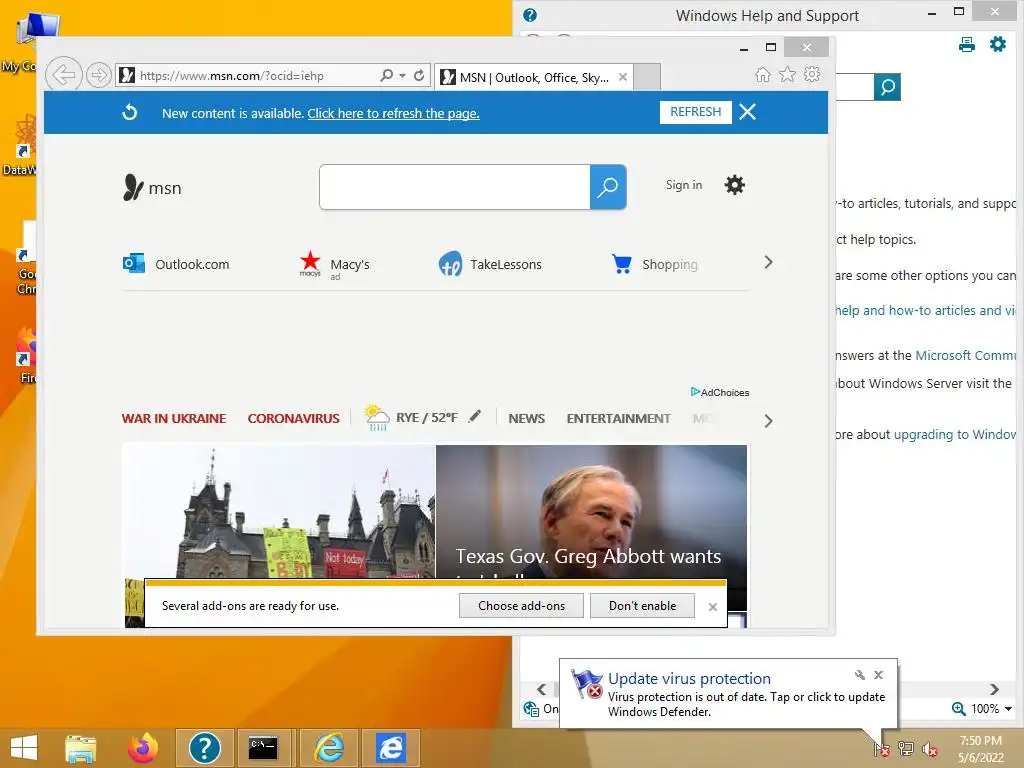Click the IE address bar URL
The image size is (1024, 768).
232,76
